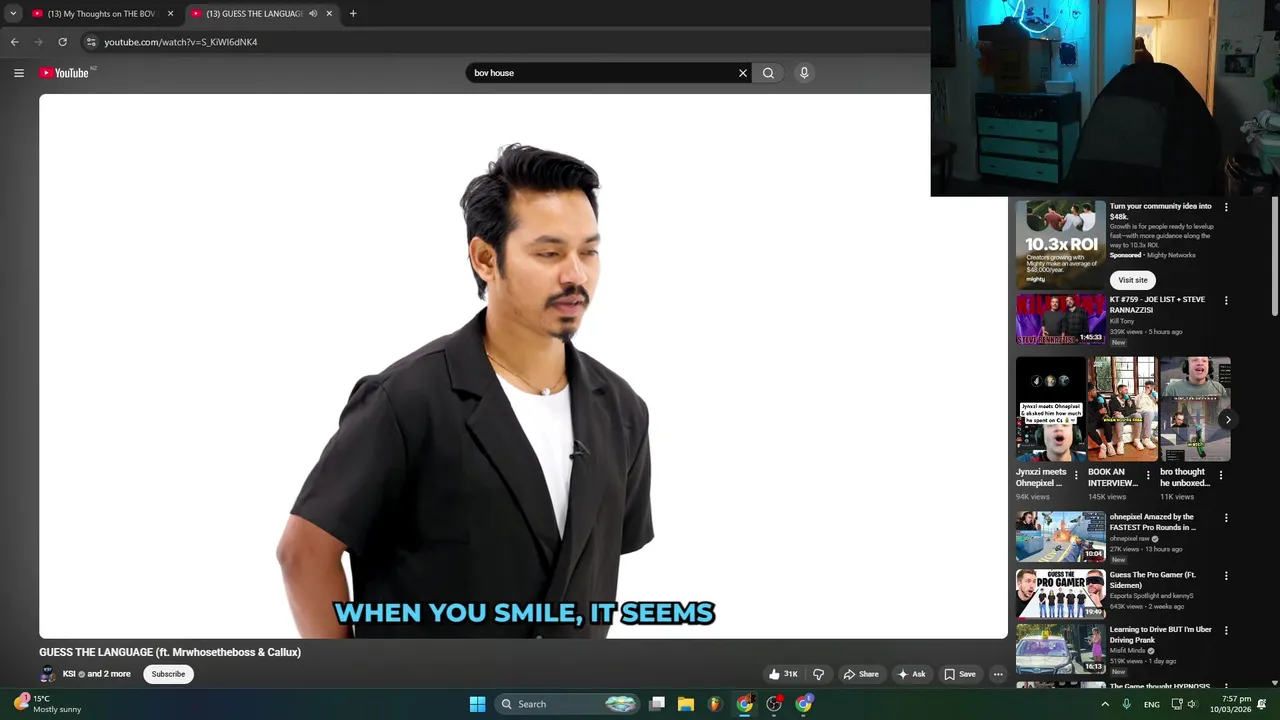Switch ENG input language indicator
This screenshot has height=720, width=1280.
click(1152, 704)
